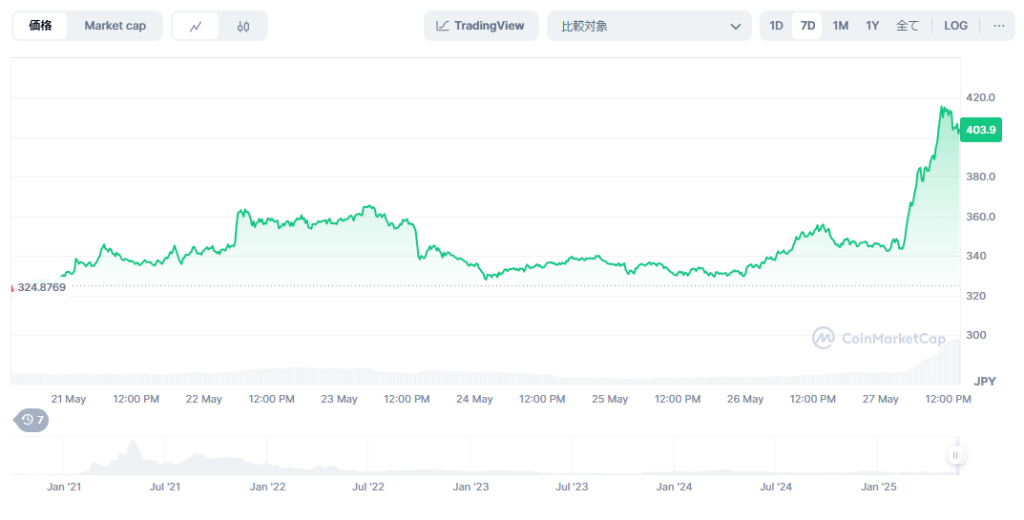The width and height of the screenshot is (1024, 520).
Task: Switch to line chart view icon
Action: coord(196,26)
